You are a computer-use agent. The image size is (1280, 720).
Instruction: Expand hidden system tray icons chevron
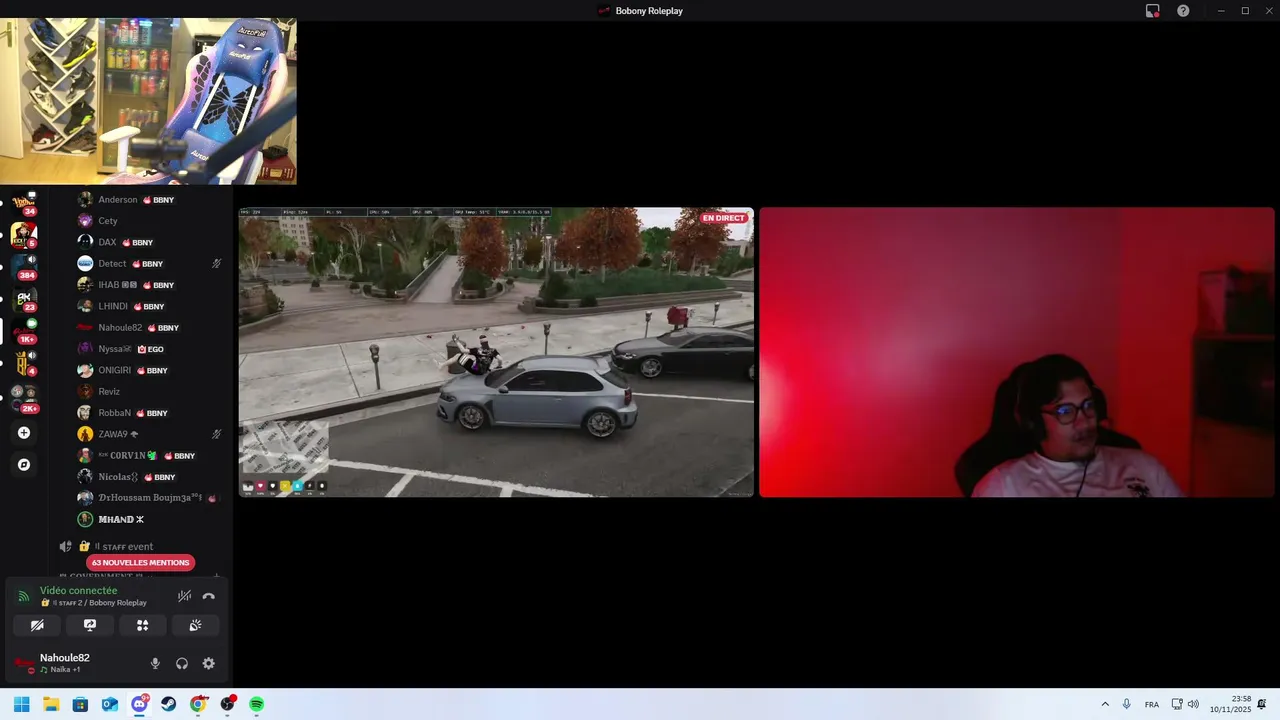point(1105,704)
